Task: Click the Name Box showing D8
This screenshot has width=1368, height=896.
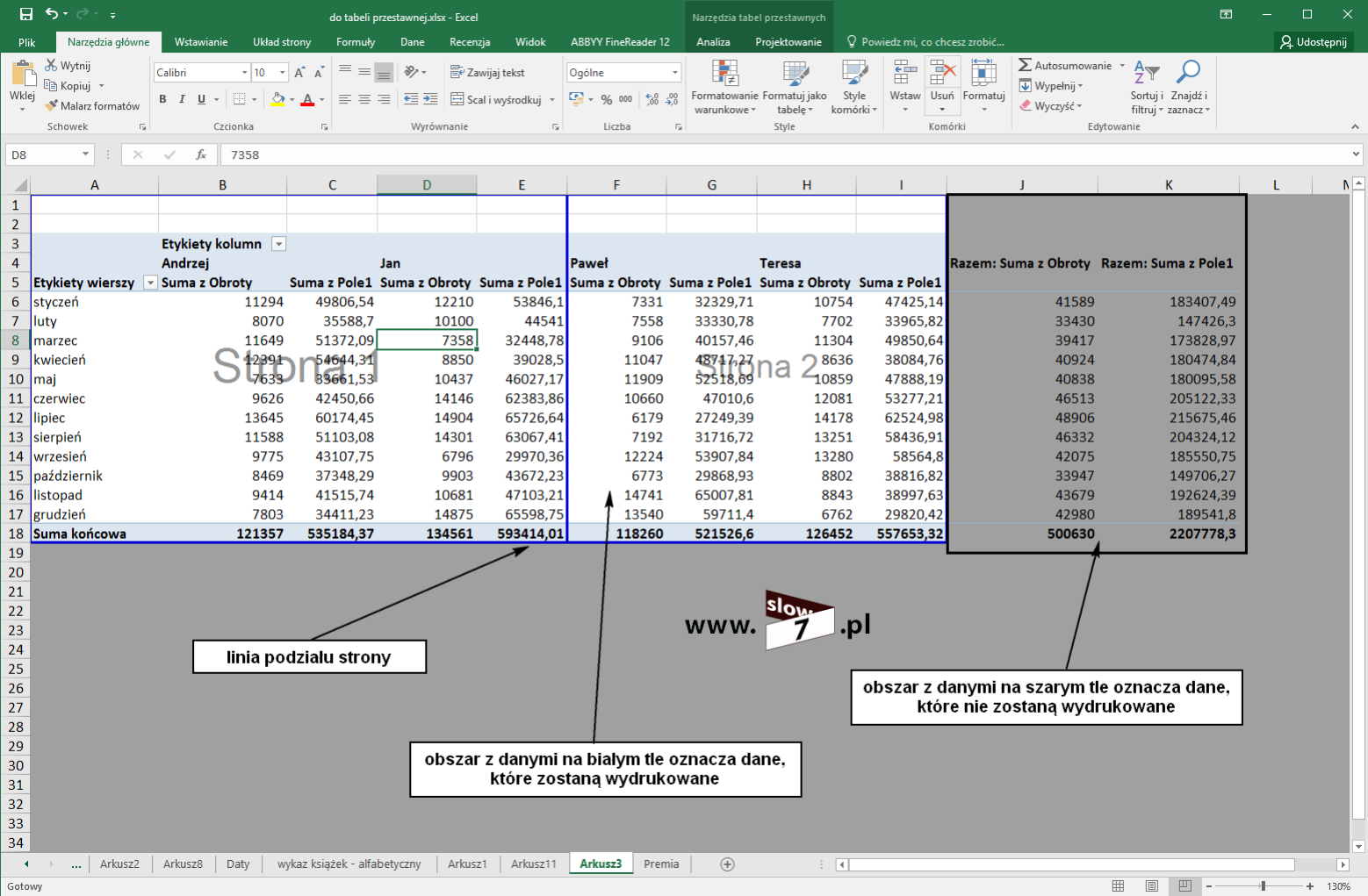Action: [x=49, y=154]
